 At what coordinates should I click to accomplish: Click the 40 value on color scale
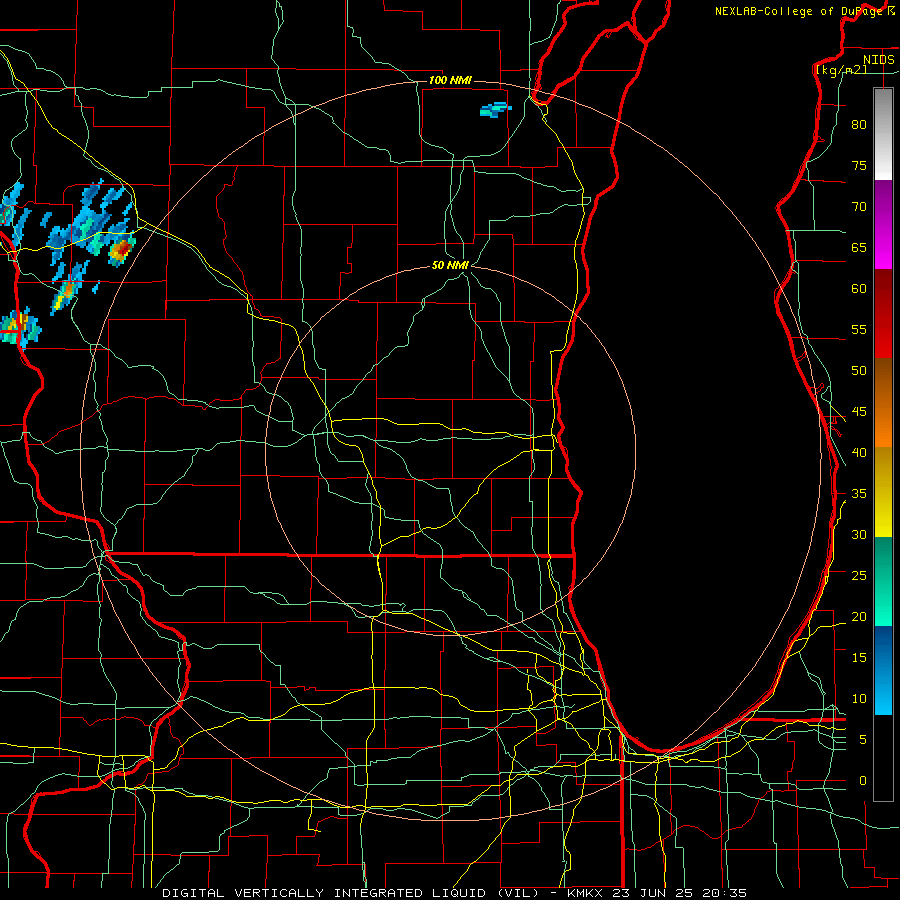859,453
